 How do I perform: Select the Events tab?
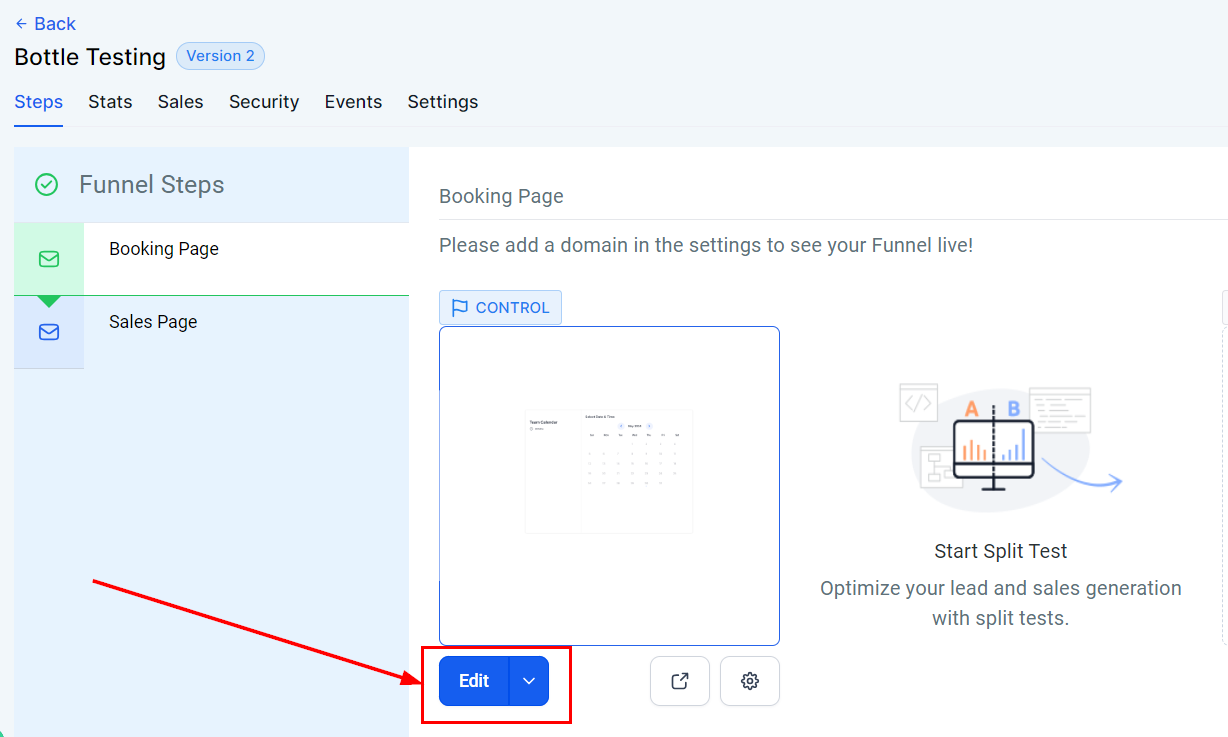pyautogui.click(x=353, y=102)
